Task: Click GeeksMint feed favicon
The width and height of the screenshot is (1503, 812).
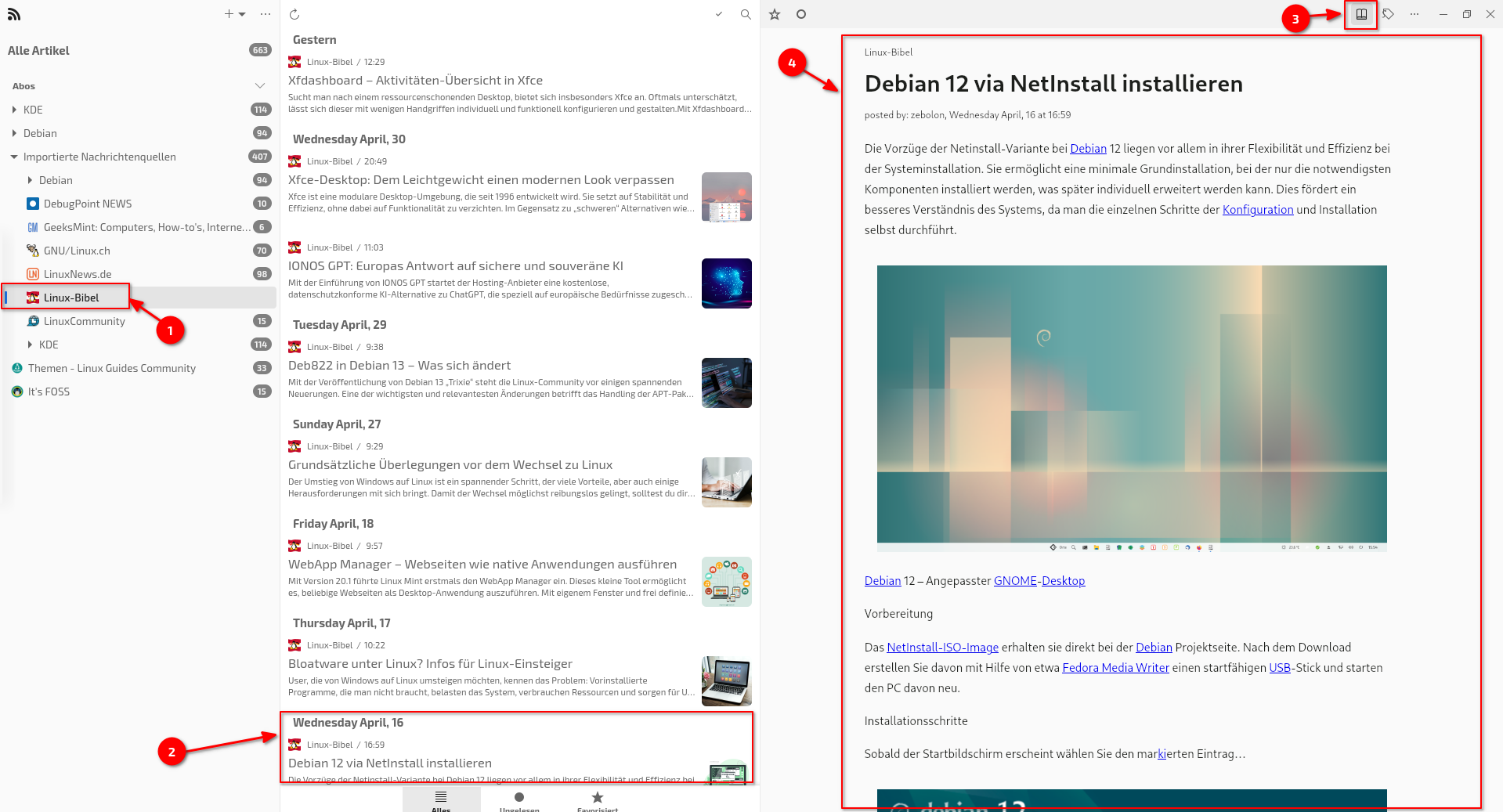Action: (33, 227)
